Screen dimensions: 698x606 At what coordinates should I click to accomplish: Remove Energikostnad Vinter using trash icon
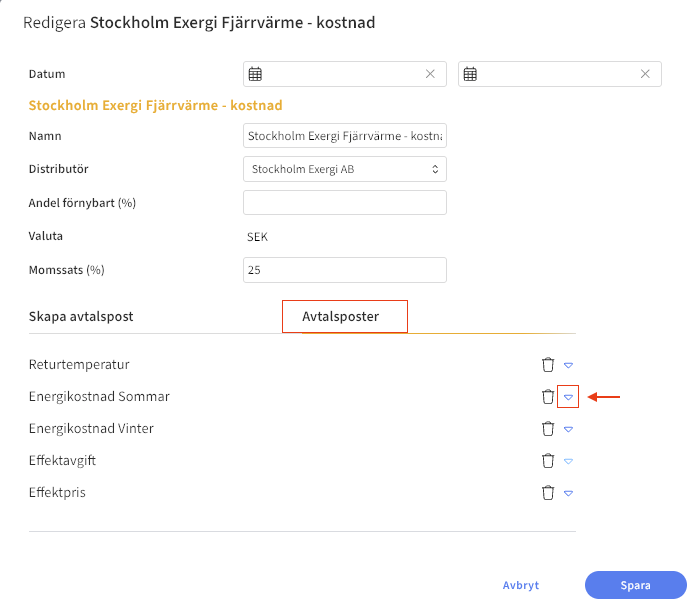click(548, 429)
